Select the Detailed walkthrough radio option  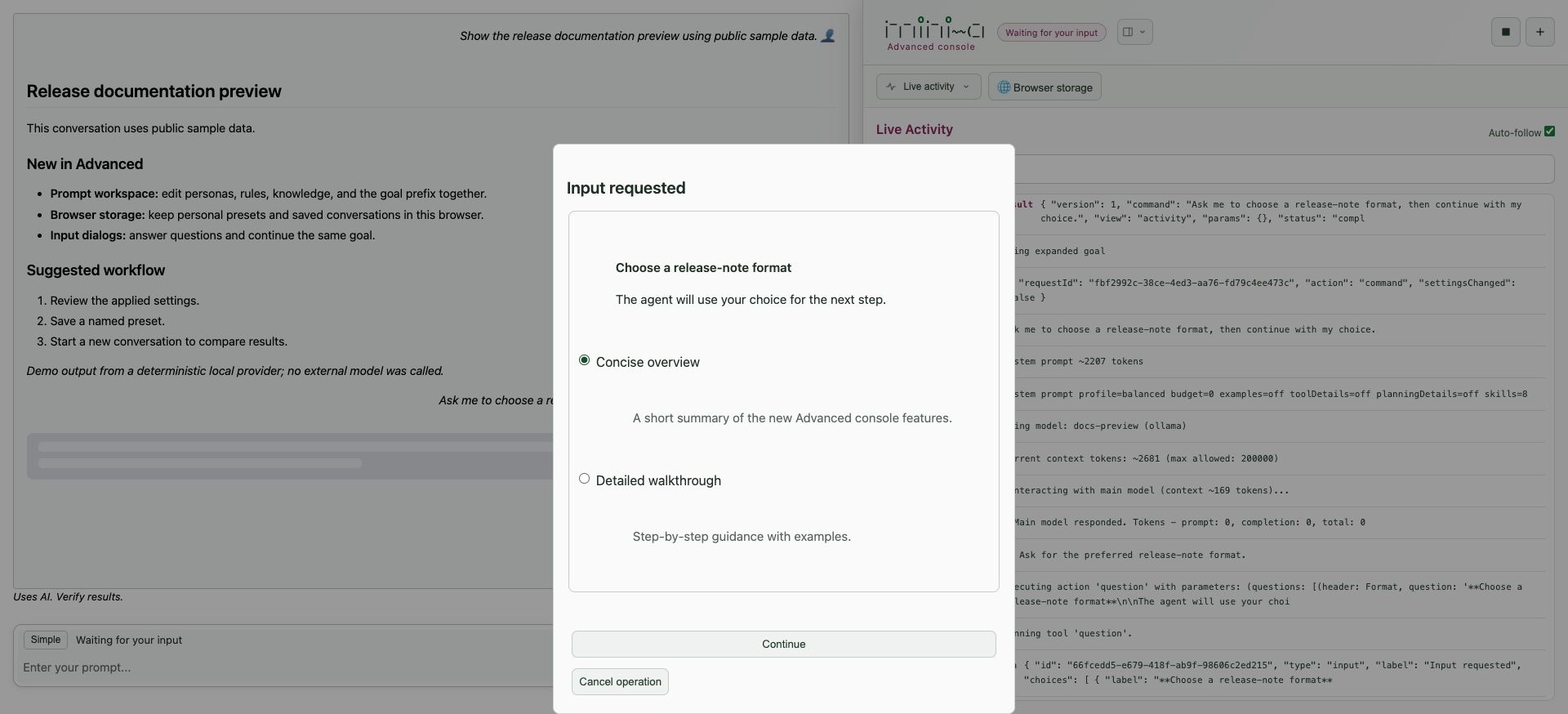584,479
